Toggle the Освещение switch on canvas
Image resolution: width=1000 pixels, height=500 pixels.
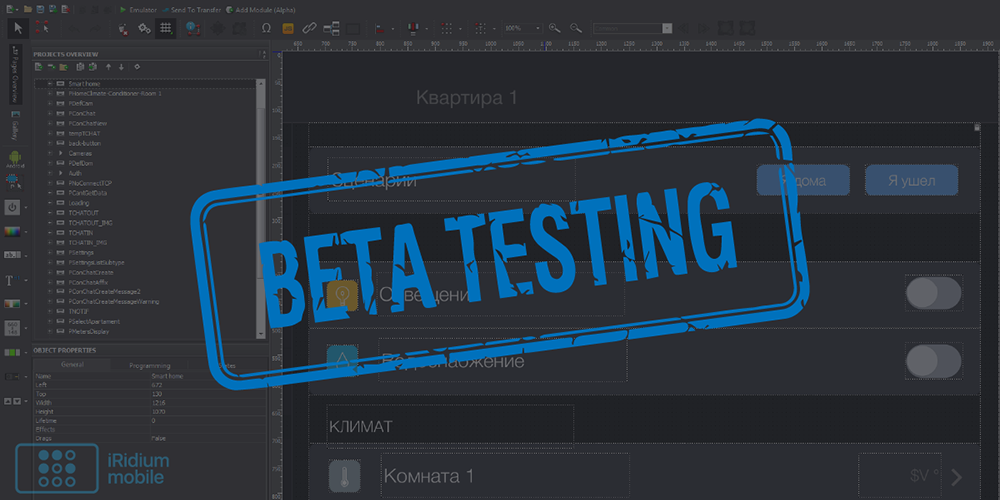(x=933, y=293)
